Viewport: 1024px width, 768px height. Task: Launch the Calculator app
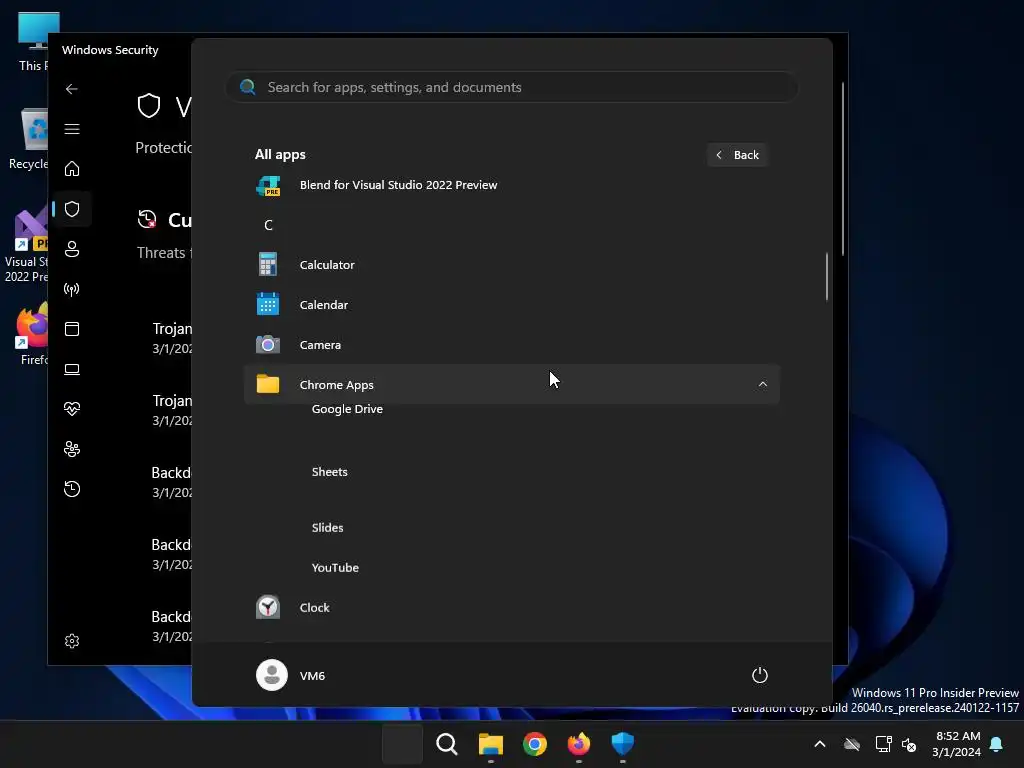511,264
